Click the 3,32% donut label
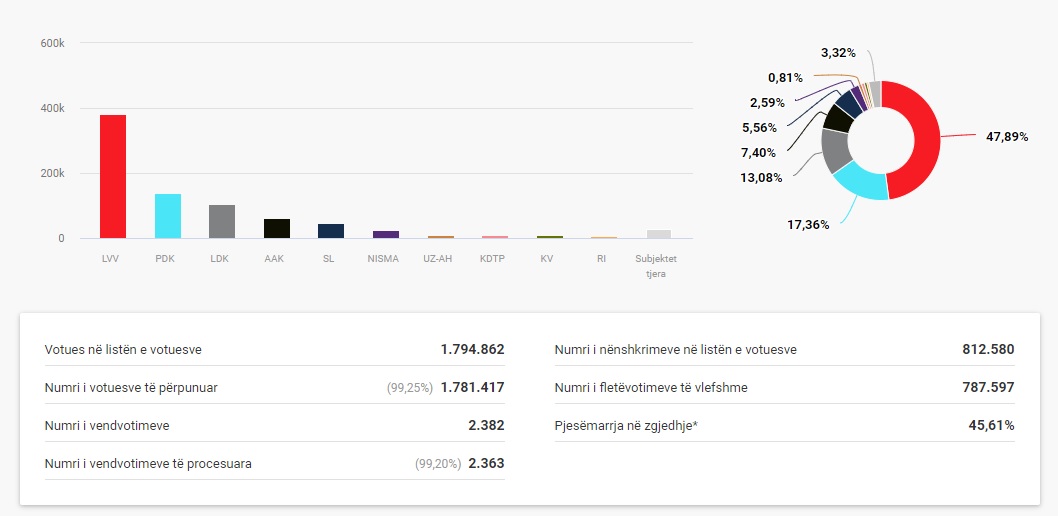 [x=837, y=52]
